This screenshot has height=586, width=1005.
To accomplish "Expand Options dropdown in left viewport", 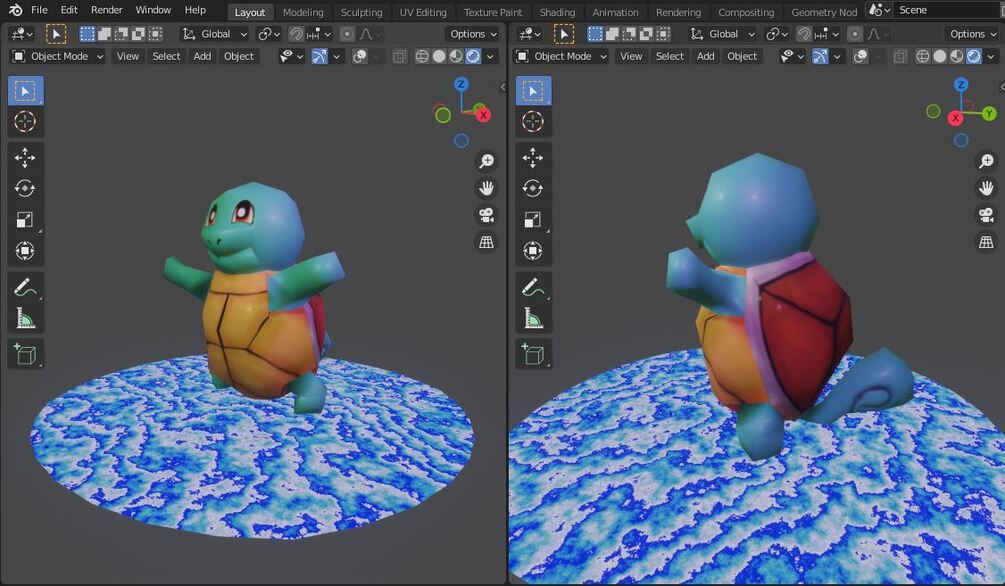I will click(473, 34).
